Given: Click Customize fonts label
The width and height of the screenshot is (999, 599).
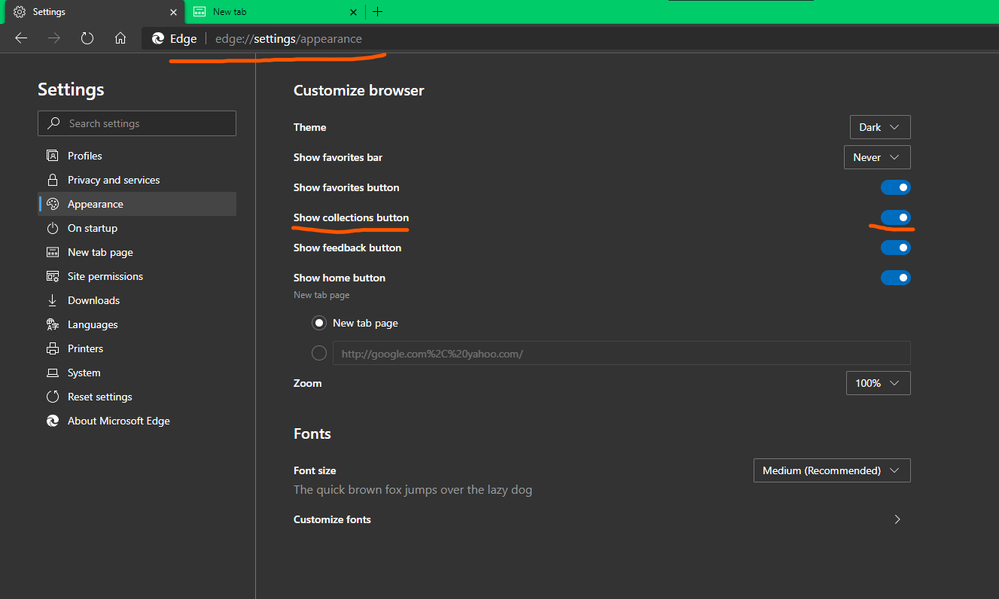Looking at the screenshot, I should pos(332,519).
